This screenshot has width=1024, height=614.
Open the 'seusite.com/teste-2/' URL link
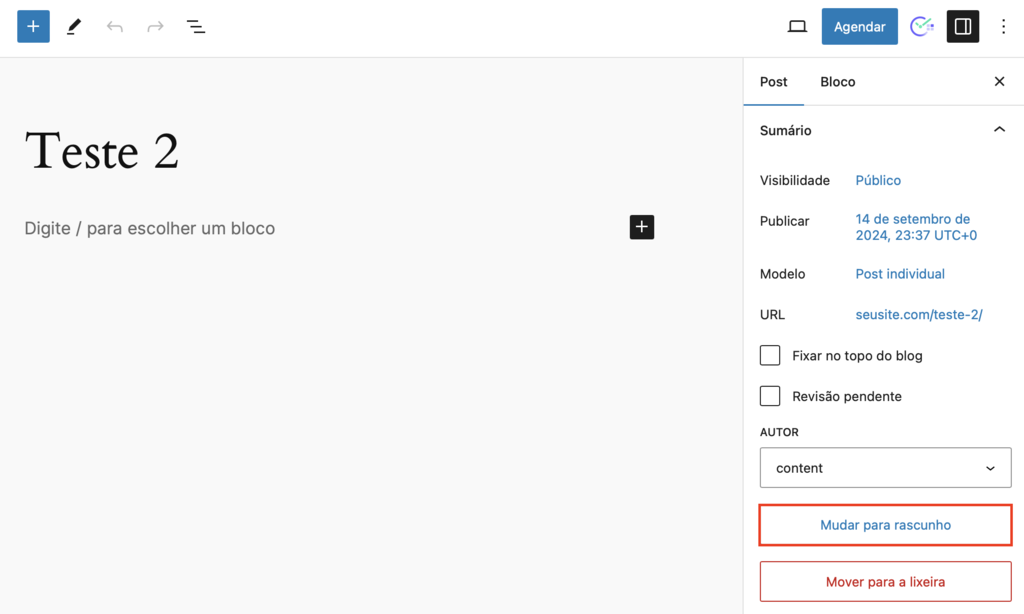pyautogui.click(x=918, y=314)
